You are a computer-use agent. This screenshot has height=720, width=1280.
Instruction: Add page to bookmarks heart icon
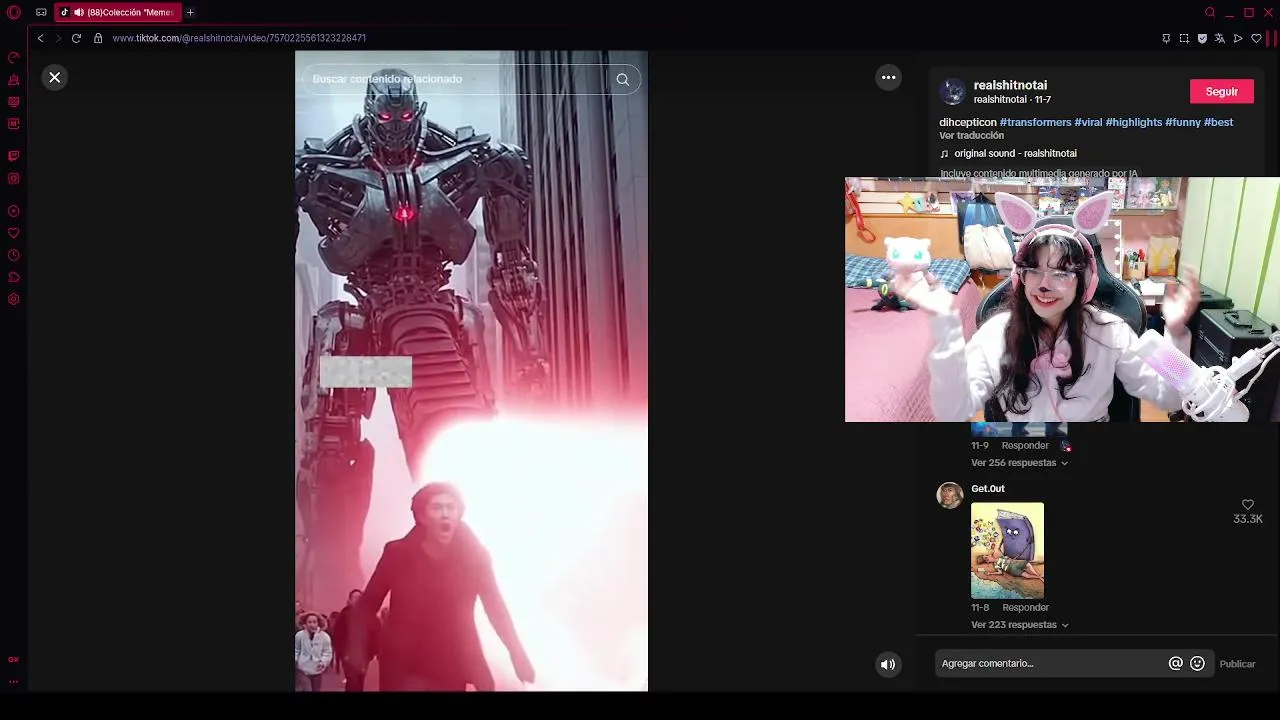tap(1256, 38)
